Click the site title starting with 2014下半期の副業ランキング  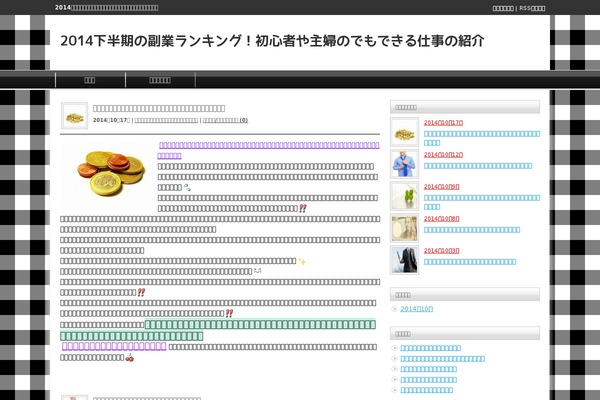coord(272,41)
